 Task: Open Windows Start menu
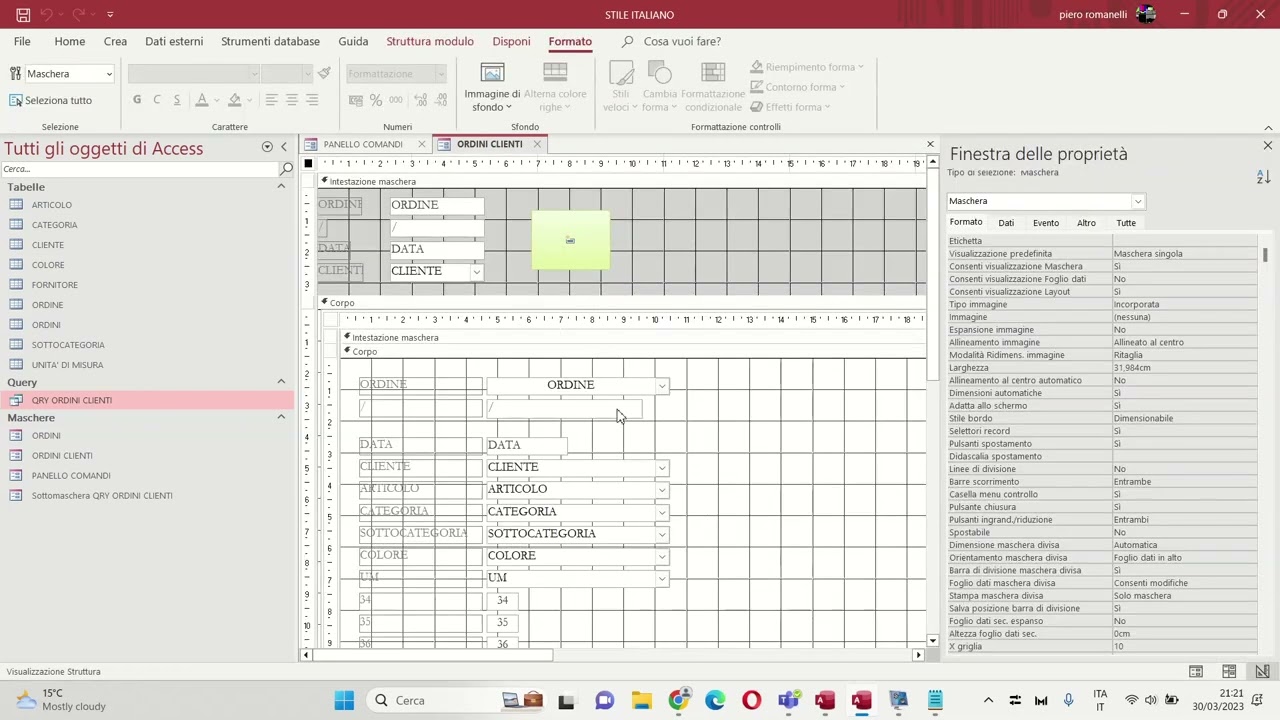coord(344,700)
